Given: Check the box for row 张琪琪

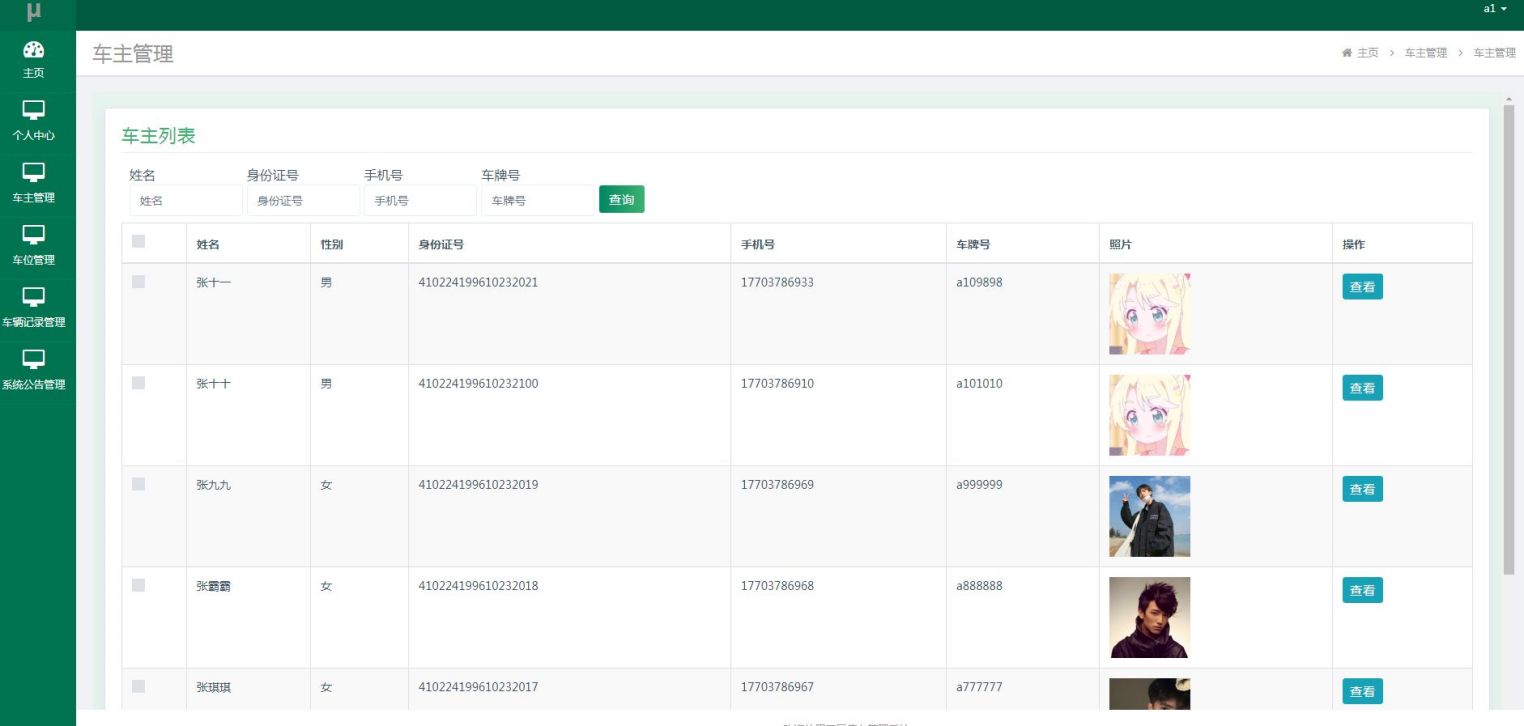Looking at the screenshot, I should point(139,686).
